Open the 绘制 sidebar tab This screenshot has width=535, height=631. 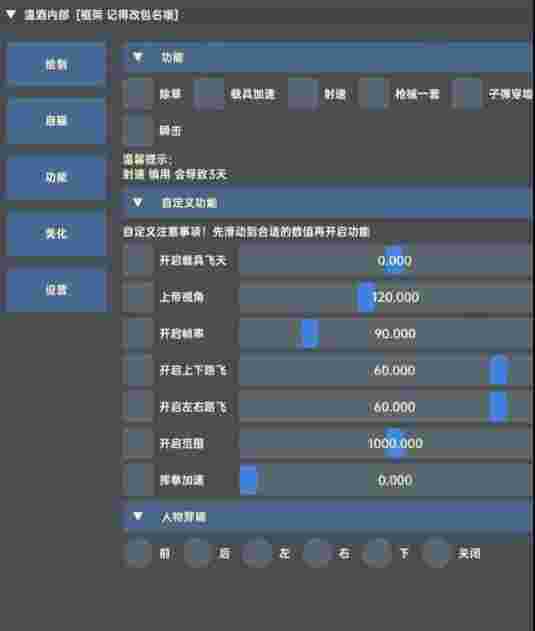coord(56,64)
